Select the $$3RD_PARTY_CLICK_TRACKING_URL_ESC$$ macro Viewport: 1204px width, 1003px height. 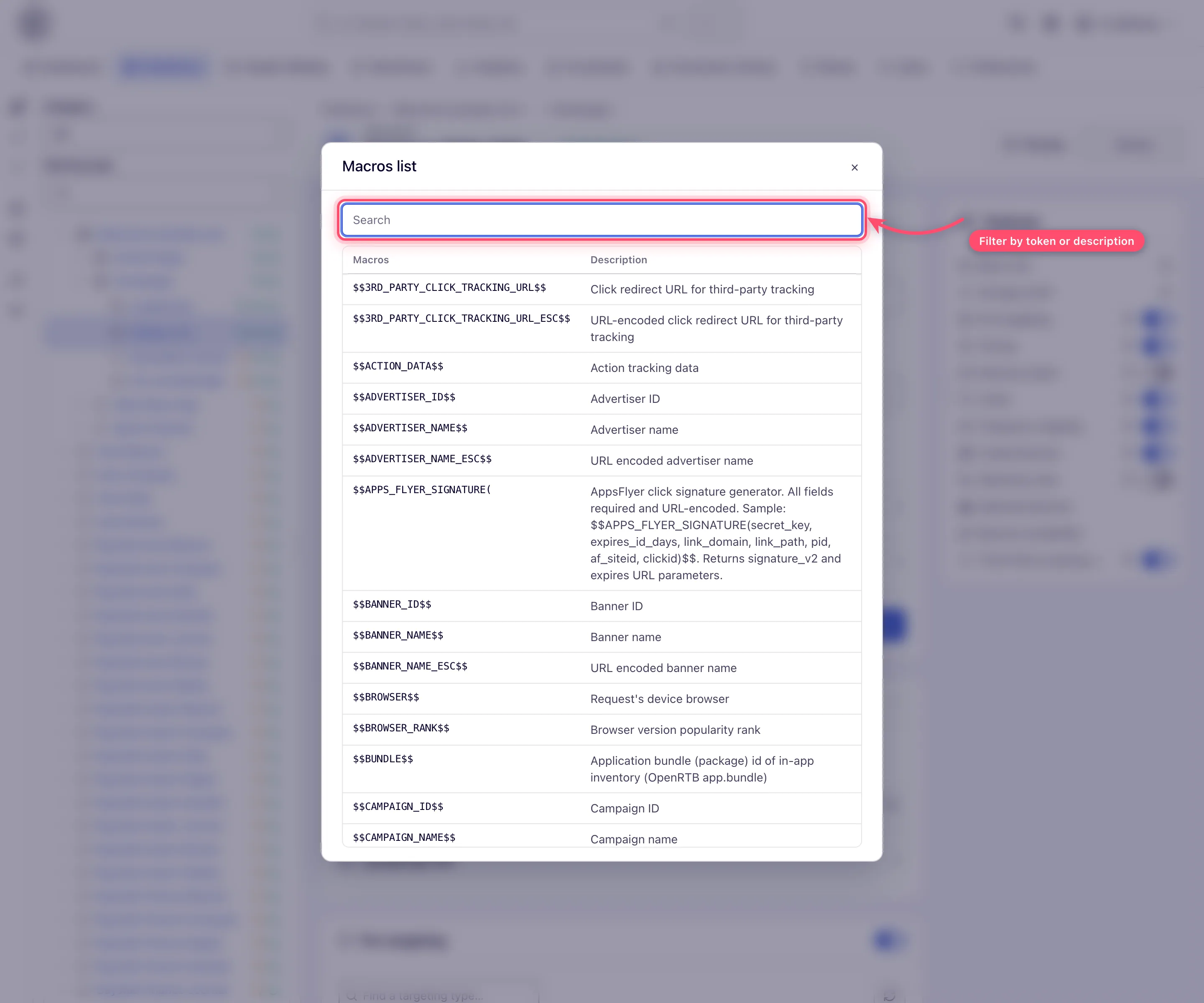point(461,319)
